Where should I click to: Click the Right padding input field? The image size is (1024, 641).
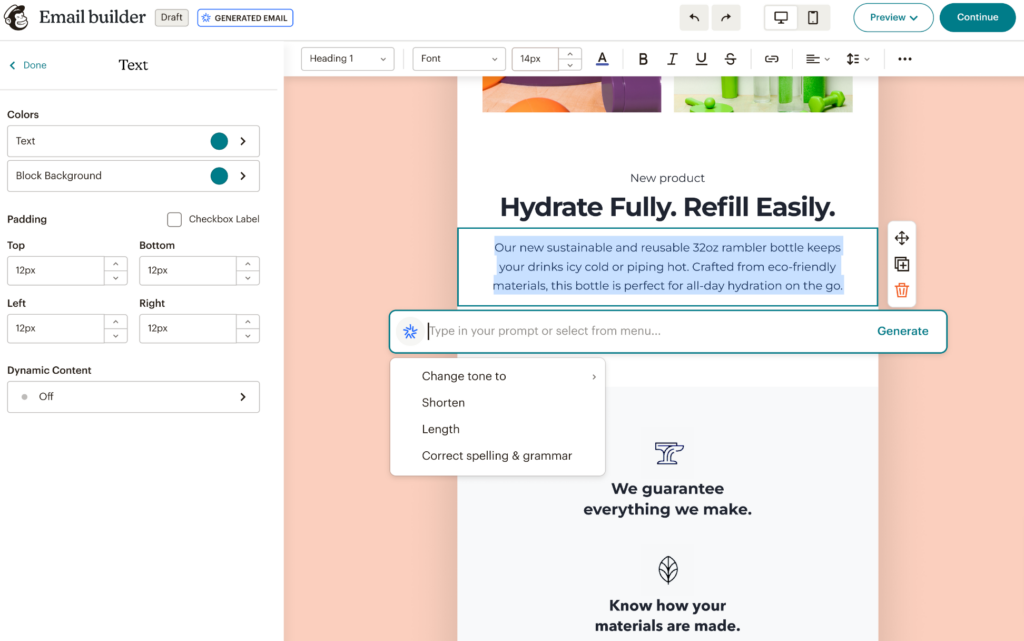[x=187, y=328]
